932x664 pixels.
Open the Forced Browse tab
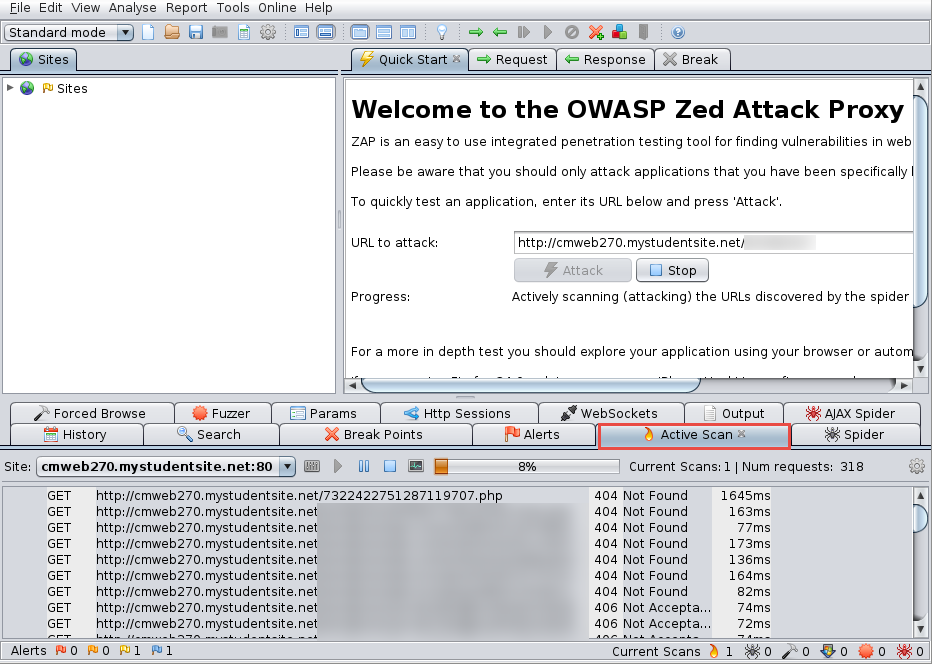(x=92, y=413)
